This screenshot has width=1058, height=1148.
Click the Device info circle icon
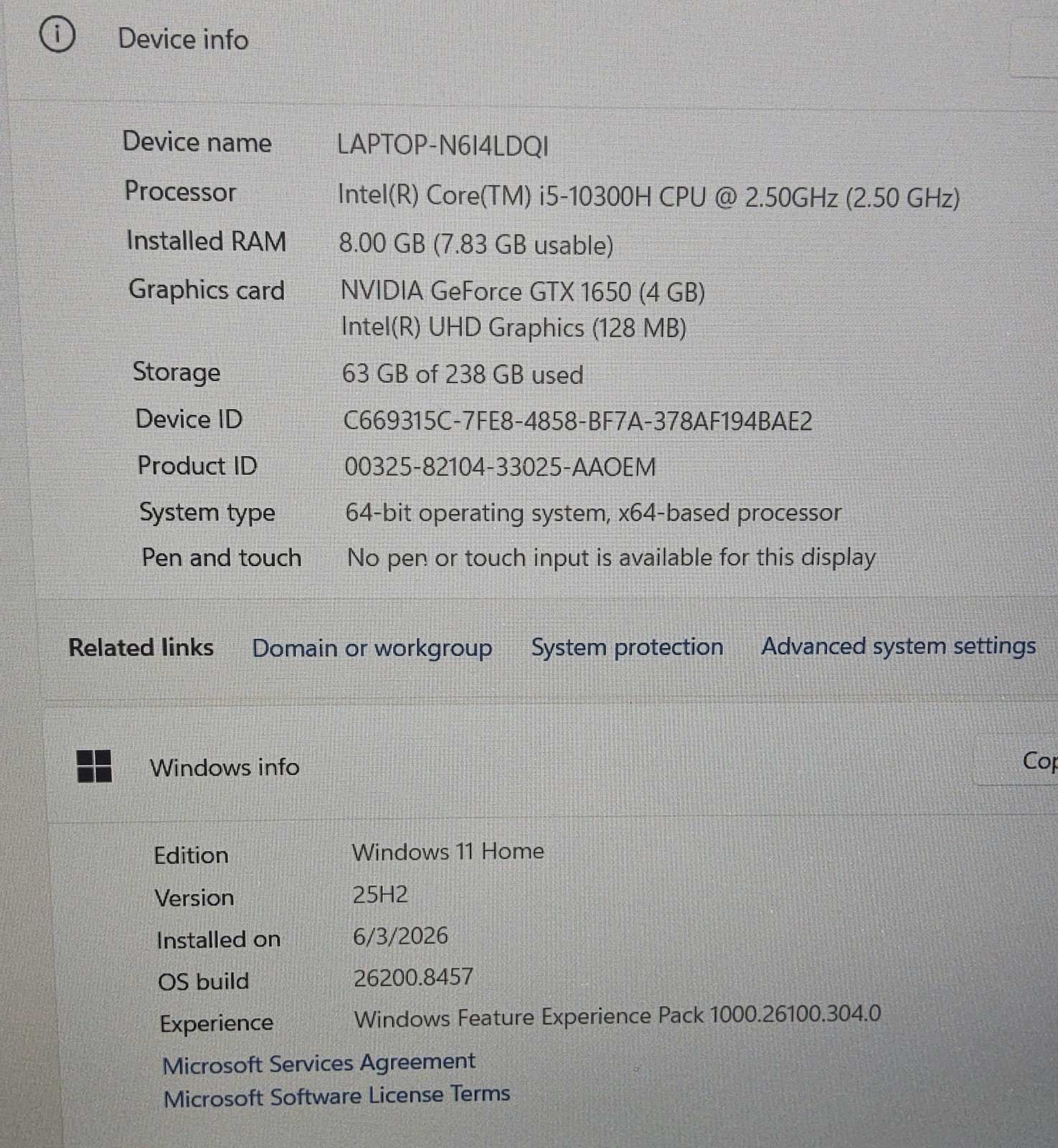coord(57,35)
